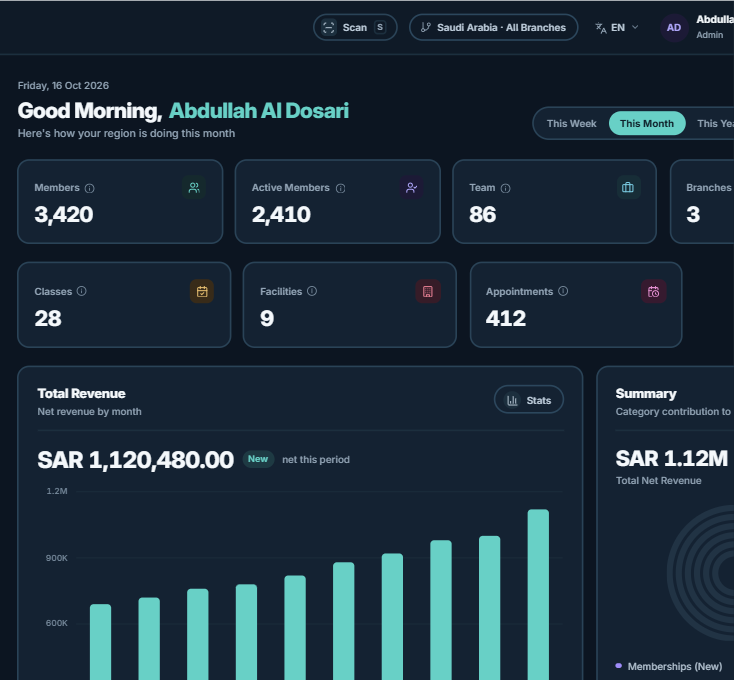Click the Active Members user-check icon
734x680 pixels.
411,188
